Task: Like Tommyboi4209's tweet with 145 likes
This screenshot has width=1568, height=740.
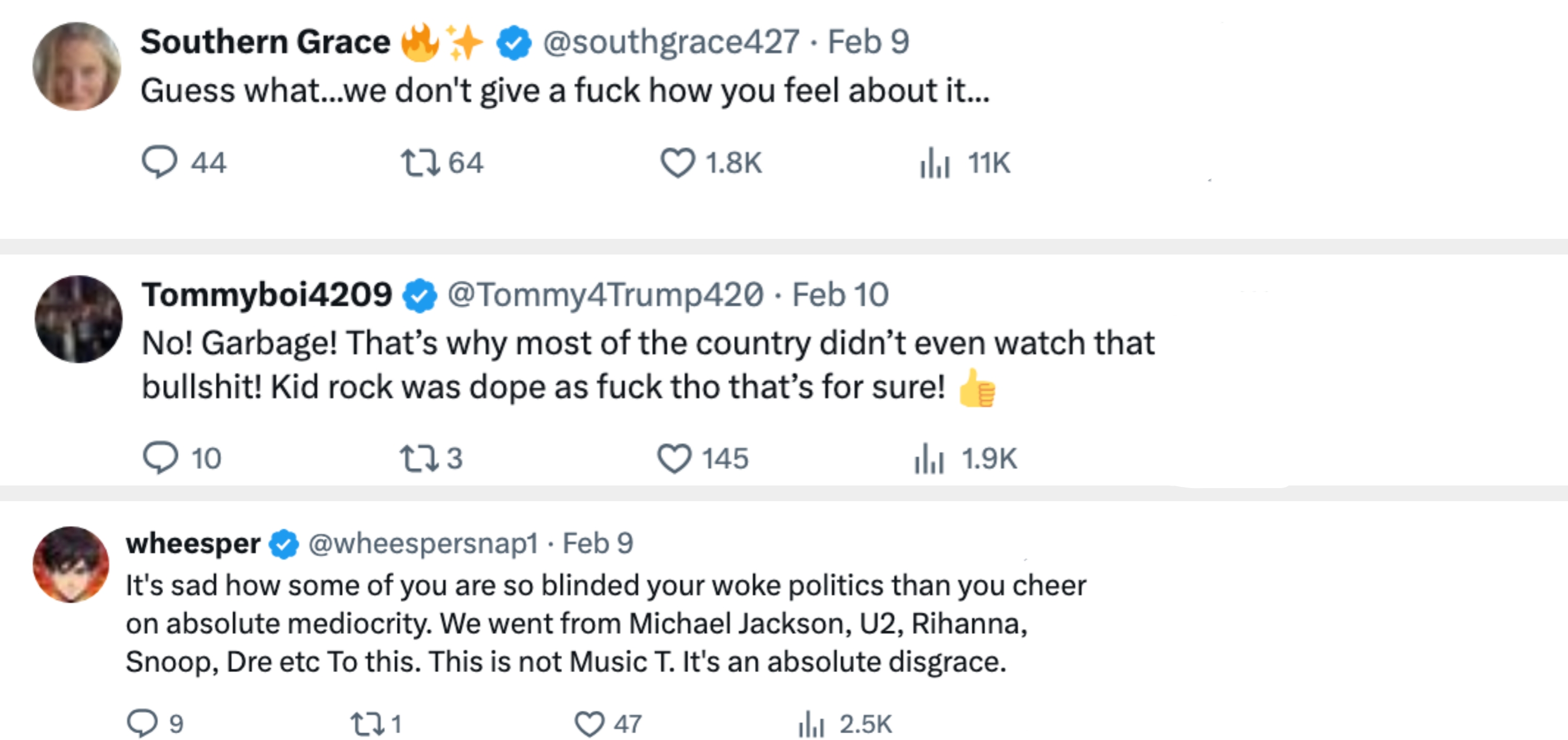Action: point(674,458)
